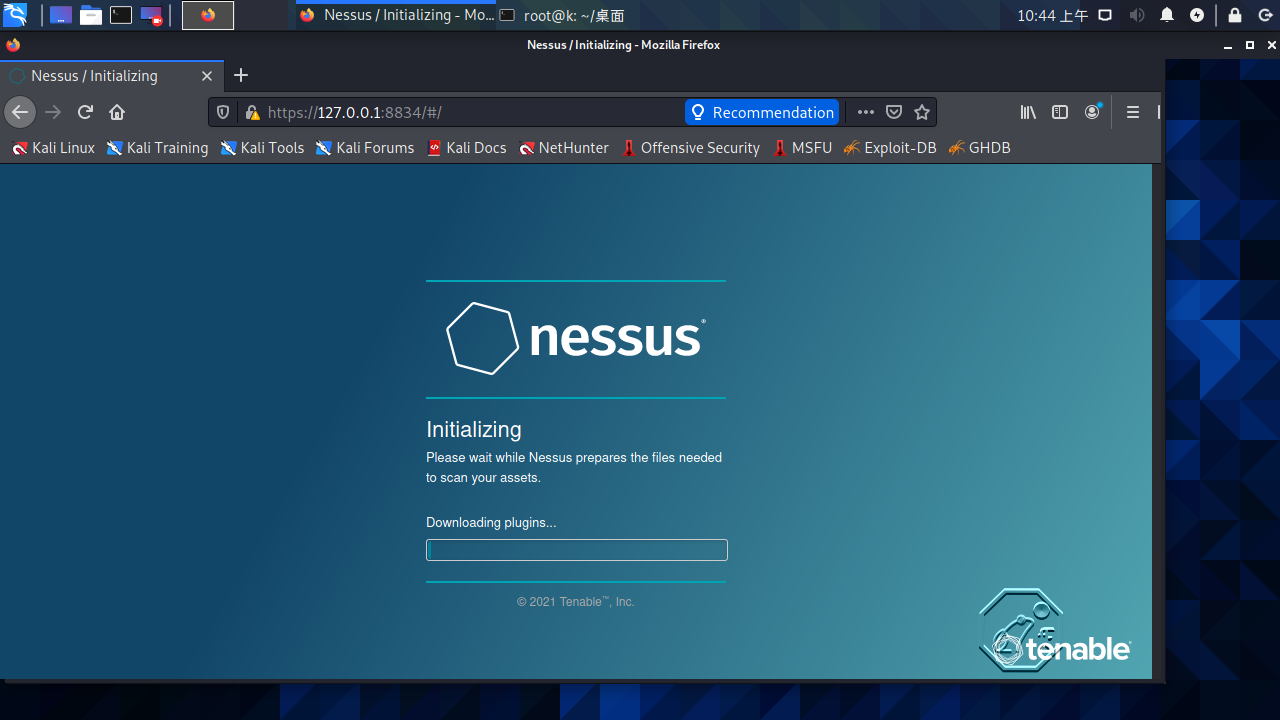The height and width of the screenshot is (720, 1280).
Task: Open the Kali Linux bookmark
Action: [x=54, y=148]
